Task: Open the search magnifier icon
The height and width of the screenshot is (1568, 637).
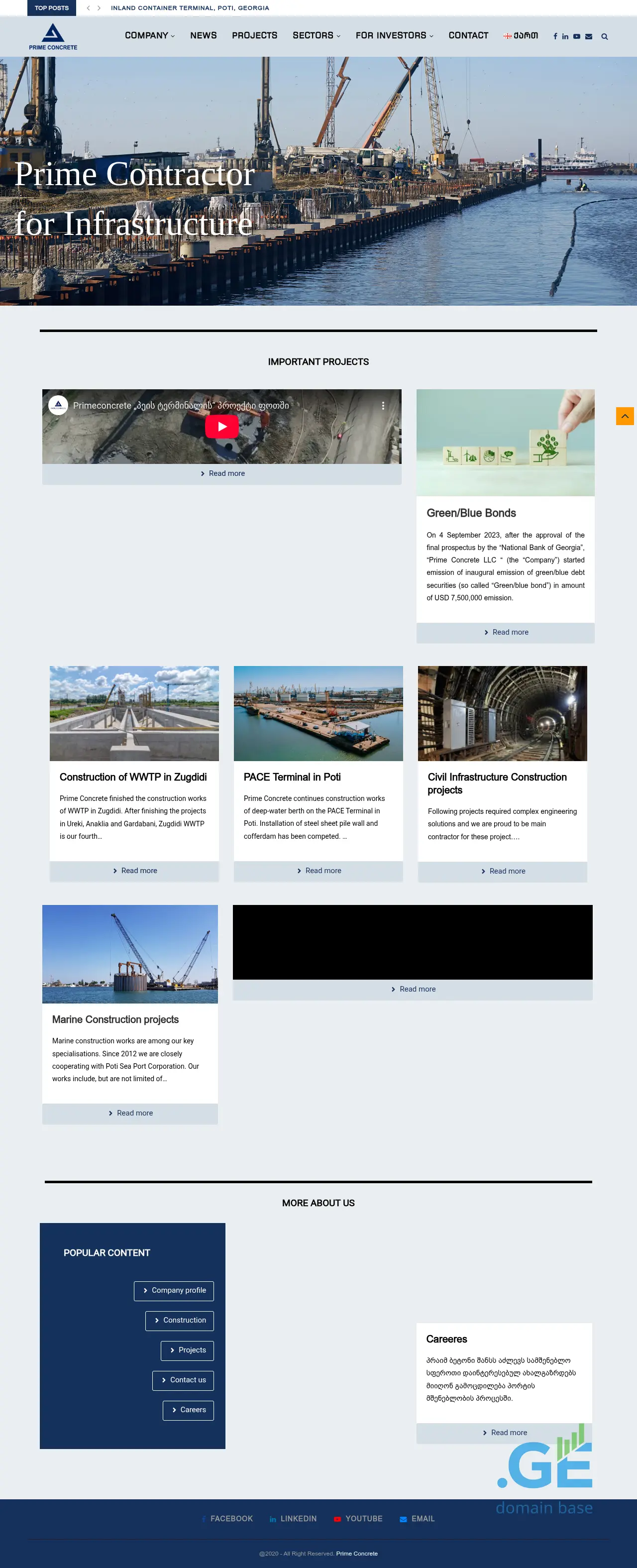Action: (604, 36)
